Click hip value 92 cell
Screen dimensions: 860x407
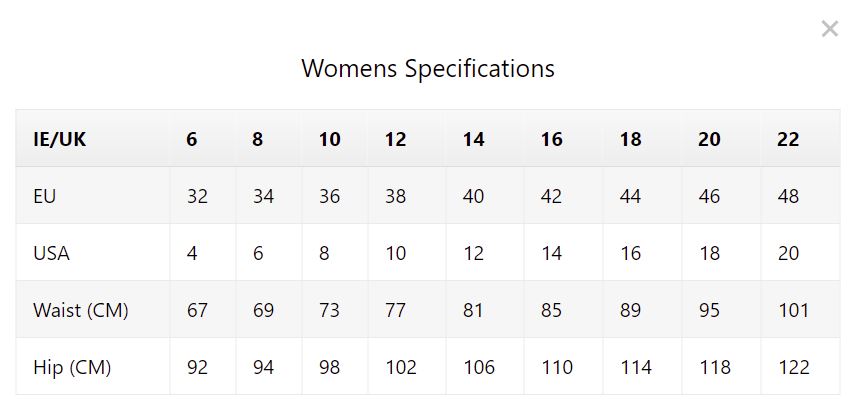click(x=203, y=367)
